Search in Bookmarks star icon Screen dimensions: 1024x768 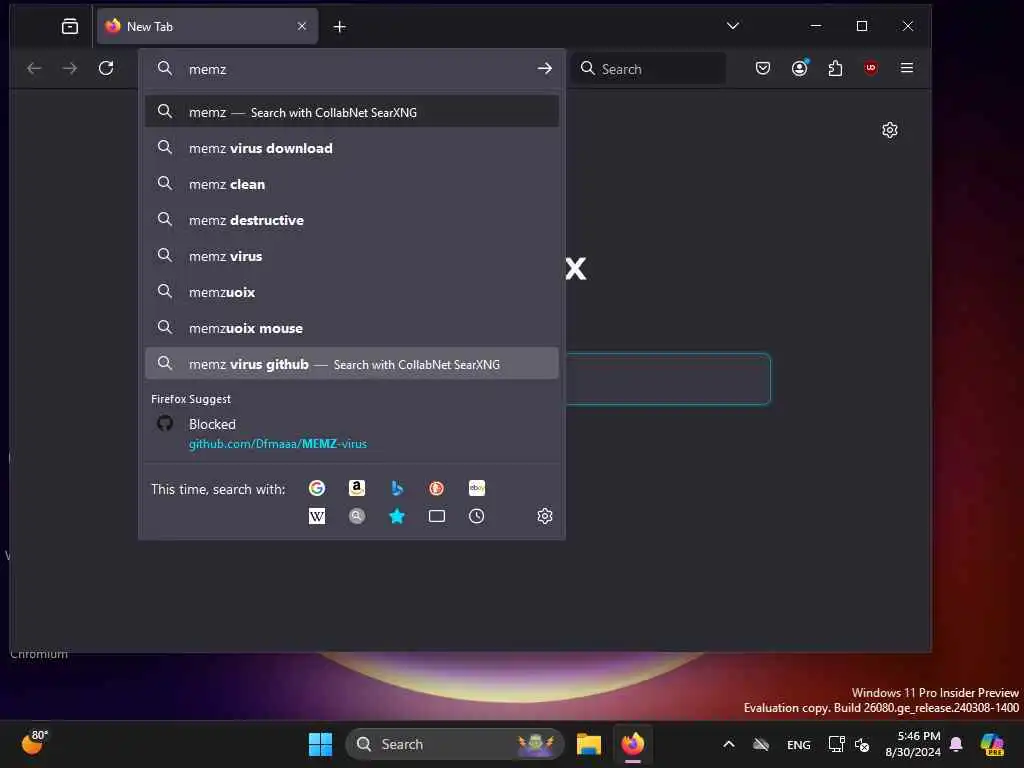coord(396,516)
